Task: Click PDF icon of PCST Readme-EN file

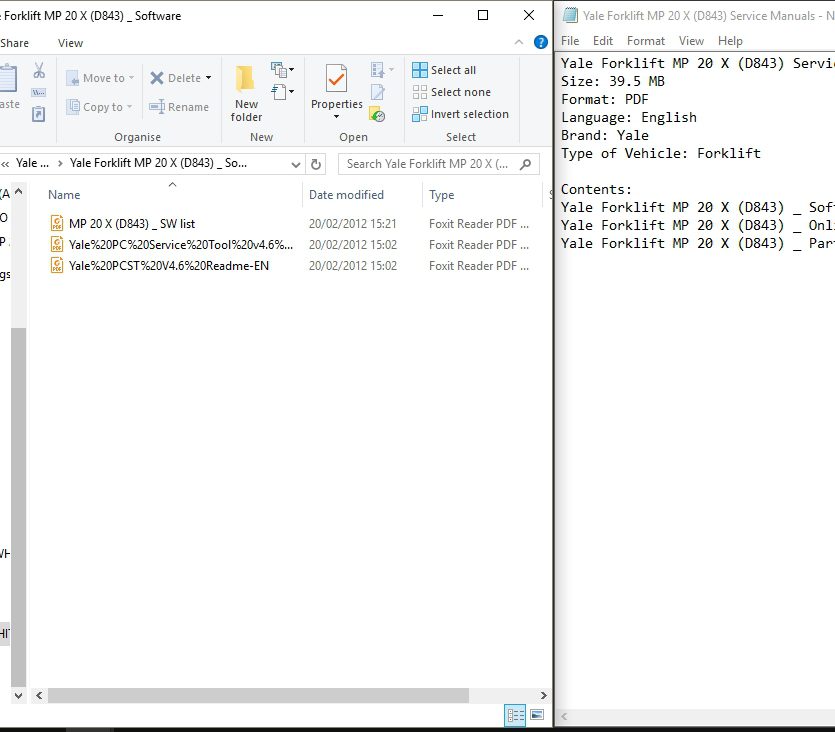Action: pyautogui.click(x=57, y=265)
